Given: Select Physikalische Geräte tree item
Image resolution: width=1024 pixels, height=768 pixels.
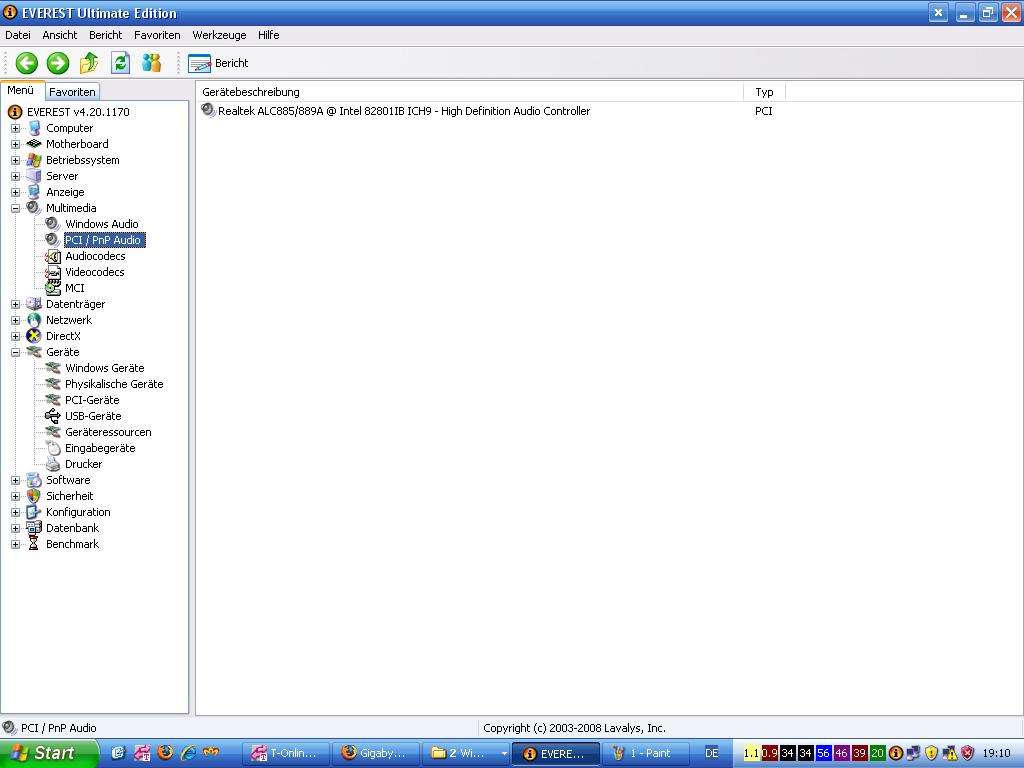Looking at the screenshot, I should (x=114, y=384).
